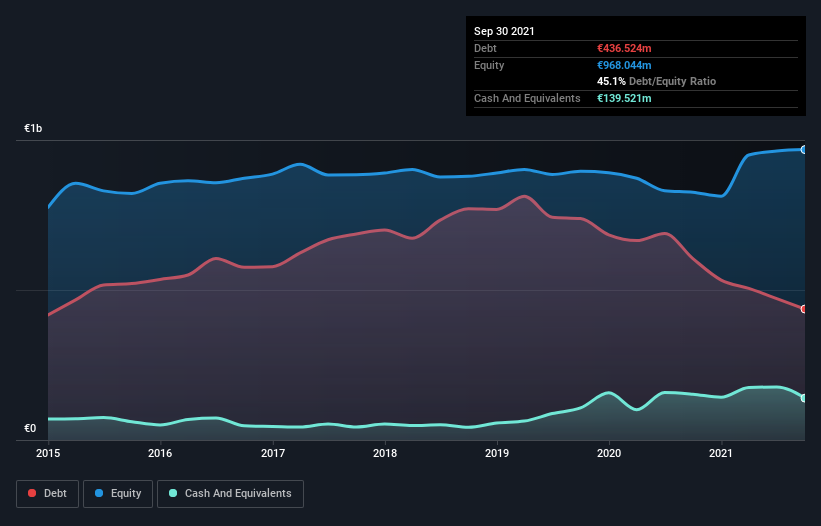Click the 2015 x-axis label

pos(48,453)
